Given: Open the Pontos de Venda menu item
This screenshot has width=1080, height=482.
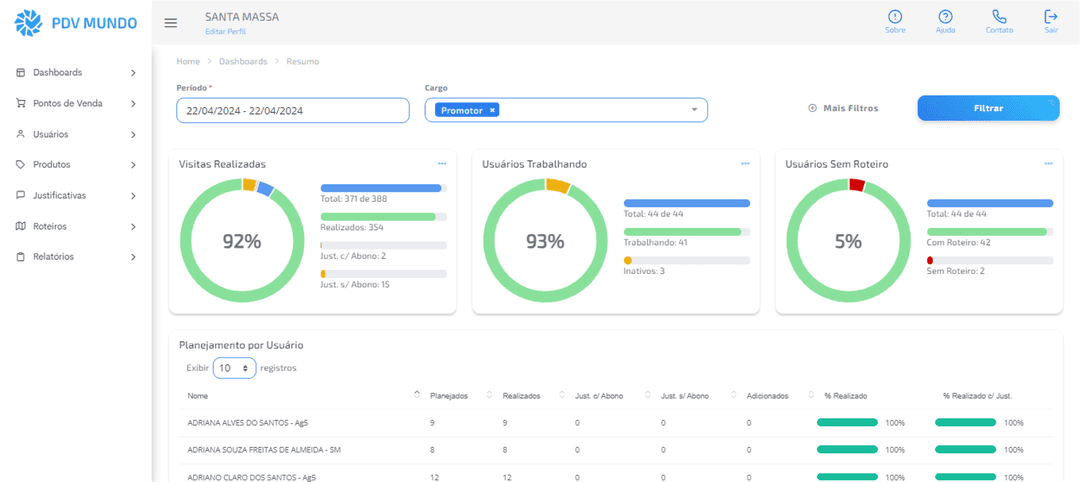Looking at the screenshot, I should pos(76,103).
